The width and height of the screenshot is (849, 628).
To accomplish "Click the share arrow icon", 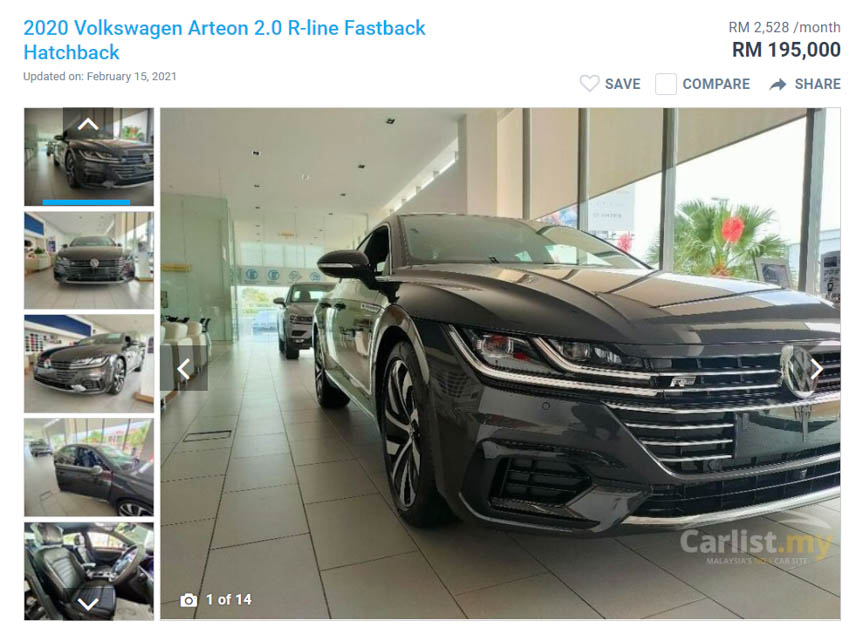I will tap(778, 84).
